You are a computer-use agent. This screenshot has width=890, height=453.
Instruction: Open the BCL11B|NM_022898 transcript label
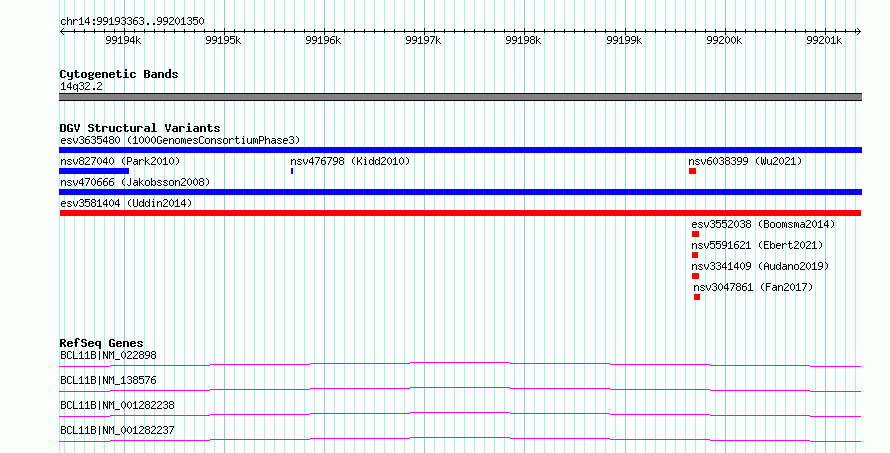108,355
